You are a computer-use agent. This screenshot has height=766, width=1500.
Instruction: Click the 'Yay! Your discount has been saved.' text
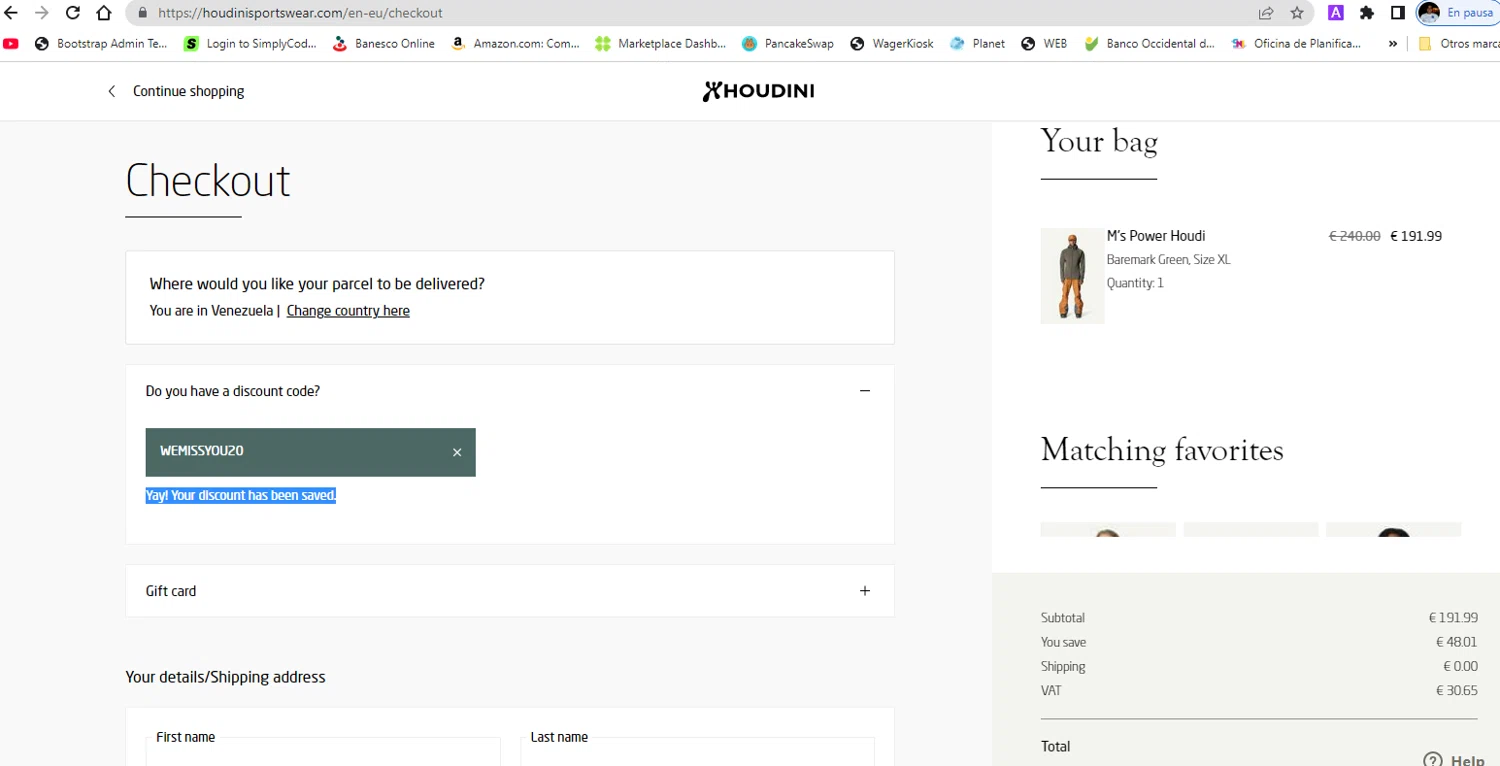(x=241, y=495)
